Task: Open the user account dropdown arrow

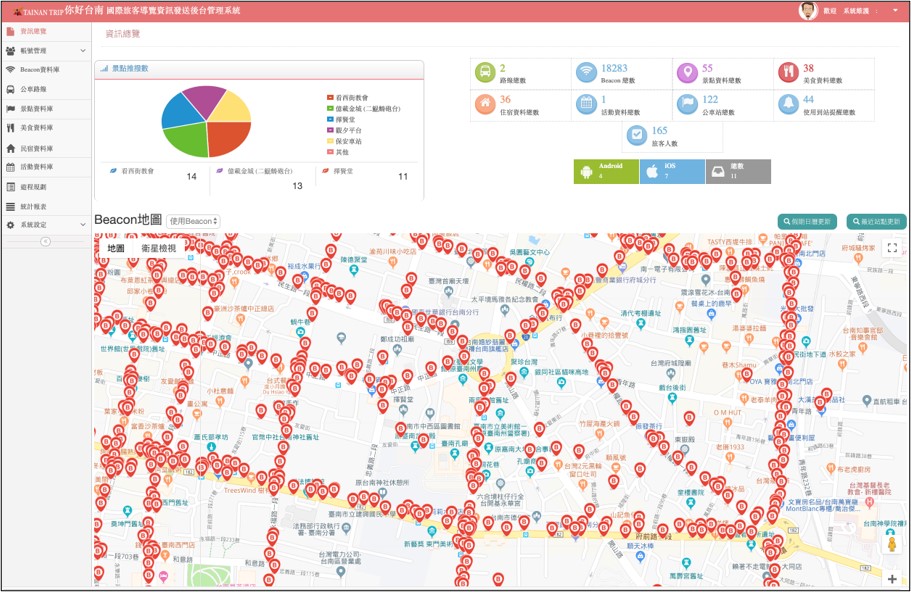Action: (x=895, y=10)
